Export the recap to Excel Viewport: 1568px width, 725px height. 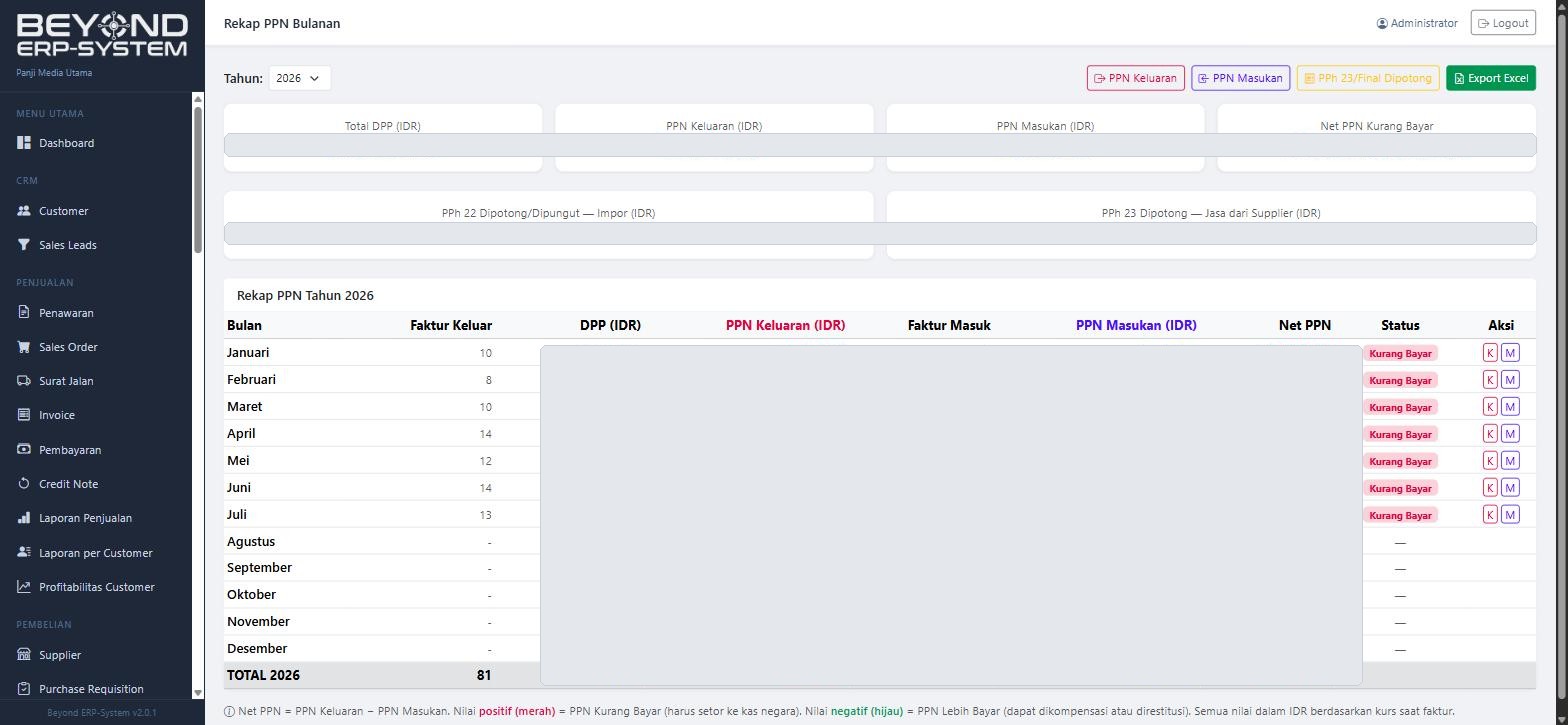[x=1491, y=78]
